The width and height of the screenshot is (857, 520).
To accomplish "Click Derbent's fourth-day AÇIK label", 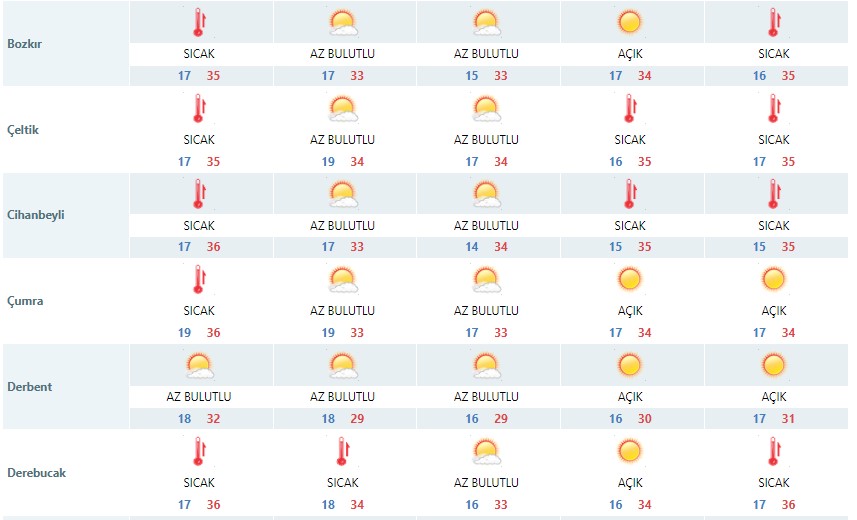I will pyautogui.click(x=630, y=396).
